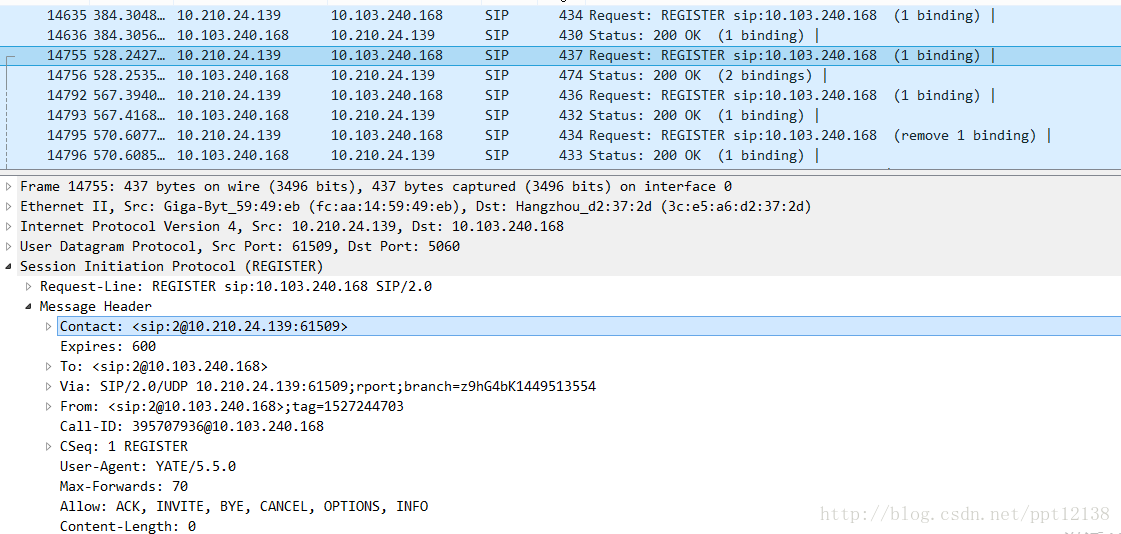Expand the From header field

click(49, 407)
